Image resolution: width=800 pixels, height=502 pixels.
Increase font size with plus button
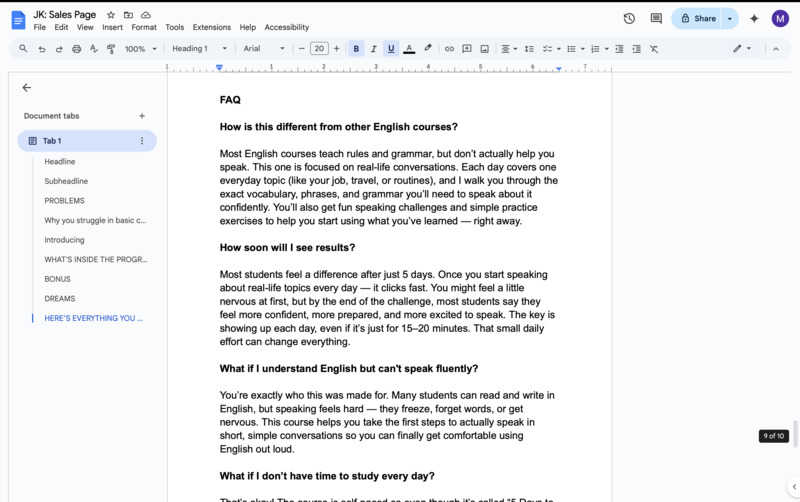pos(336,48)
